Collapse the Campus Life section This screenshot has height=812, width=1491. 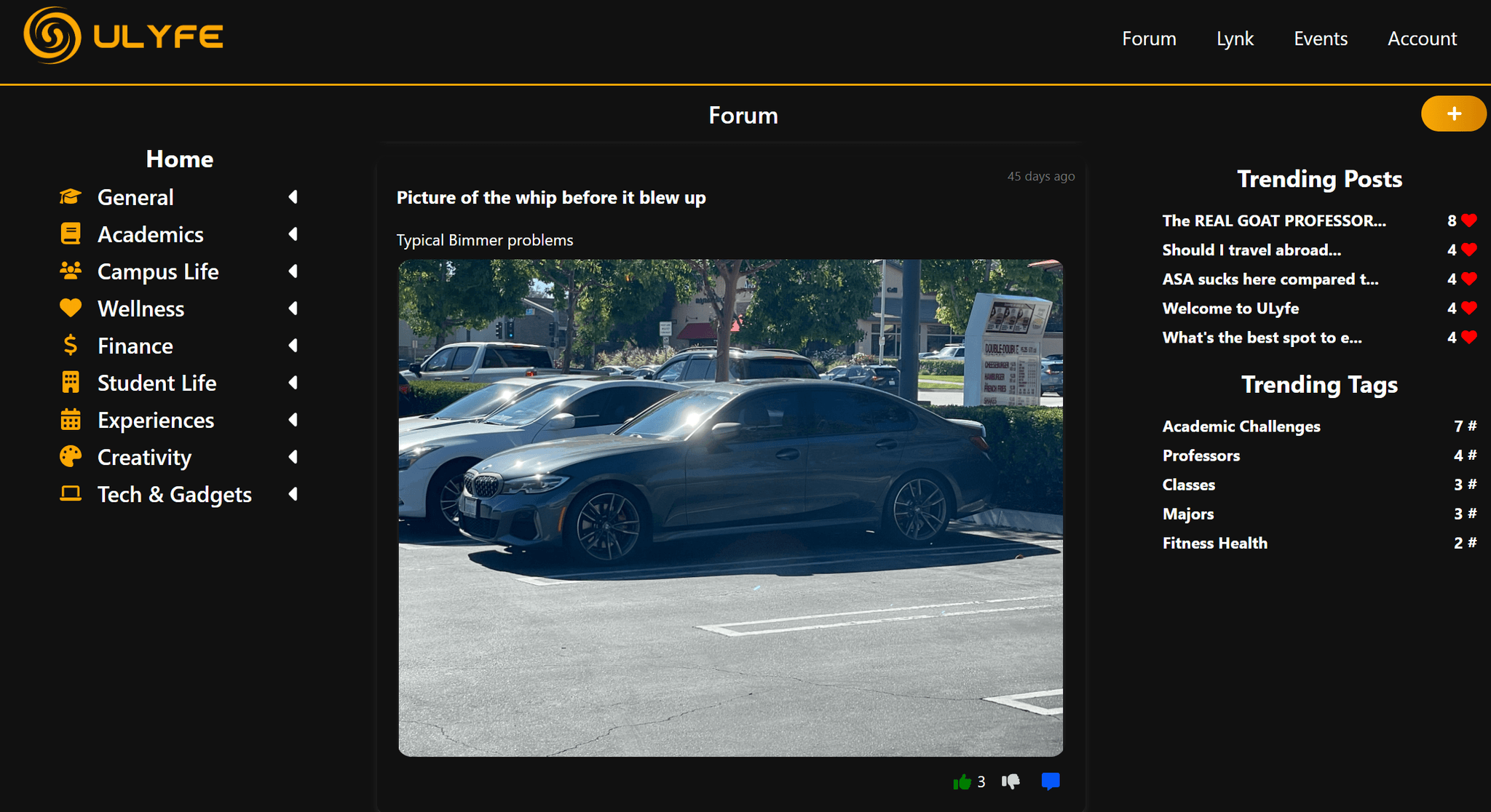click(x=293, y=271)
